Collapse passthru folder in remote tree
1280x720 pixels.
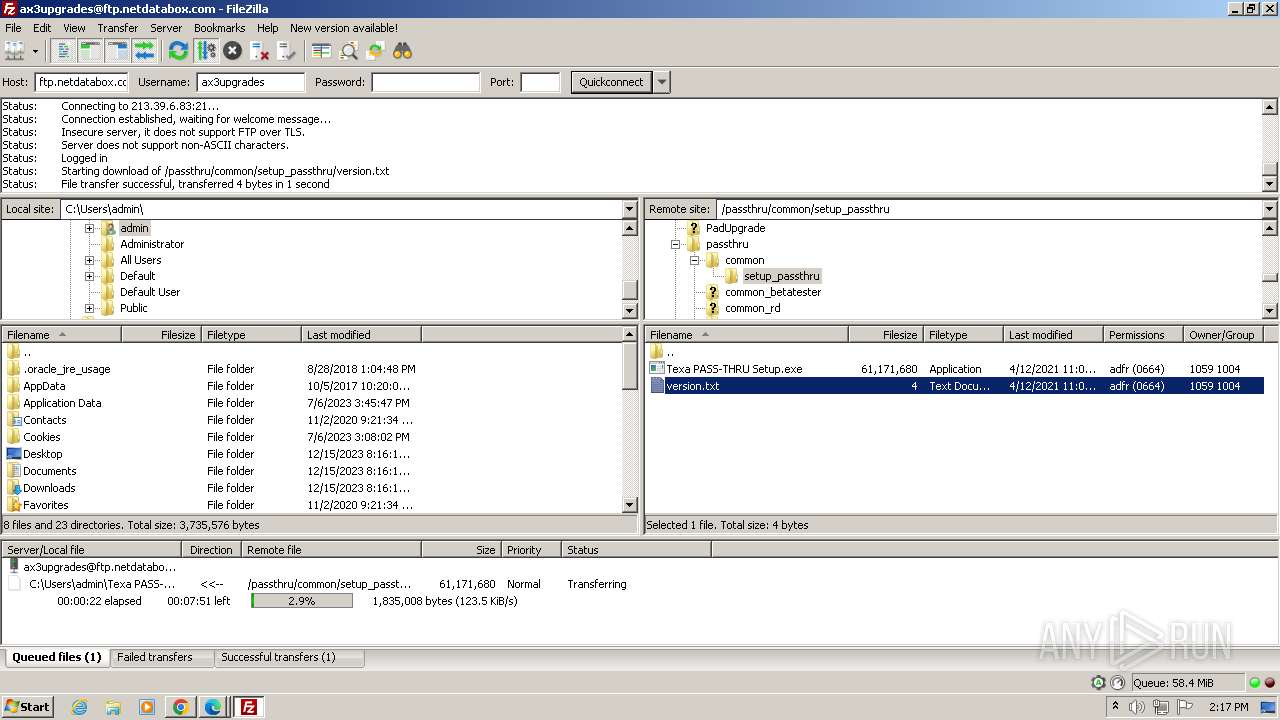(675, 244)
